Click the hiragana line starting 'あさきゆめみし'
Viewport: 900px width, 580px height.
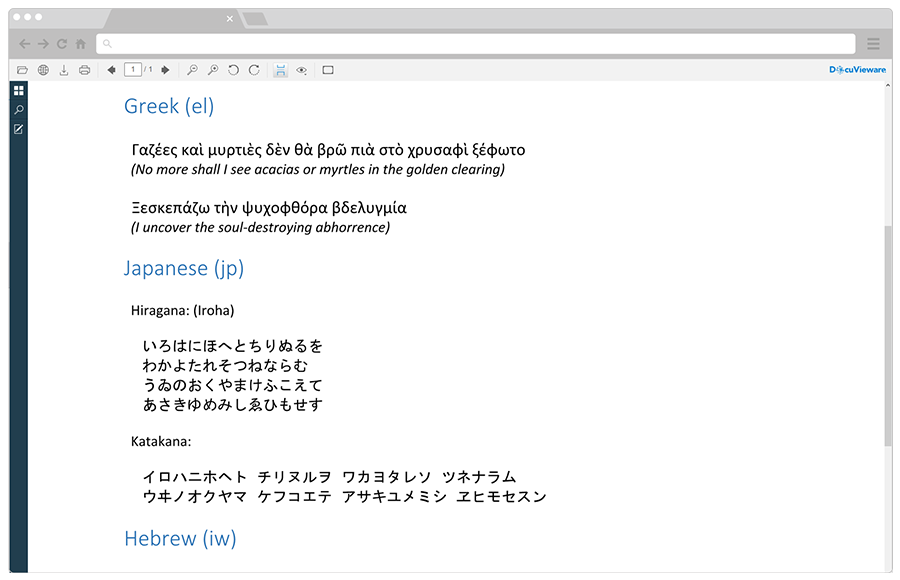coord(232,405)
